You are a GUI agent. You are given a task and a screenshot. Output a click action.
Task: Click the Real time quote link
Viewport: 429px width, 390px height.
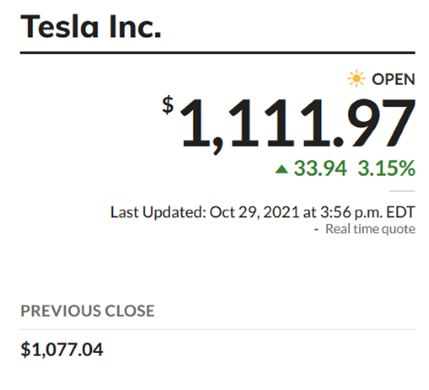[x=370, y=229]
